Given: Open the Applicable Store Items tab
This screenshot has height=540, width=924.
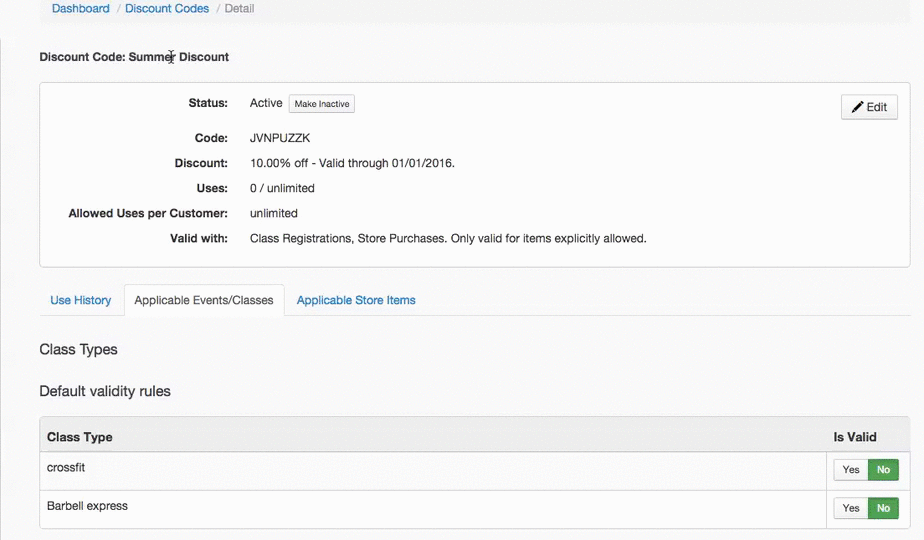Looking at the screenshot, I should (356, 300).
